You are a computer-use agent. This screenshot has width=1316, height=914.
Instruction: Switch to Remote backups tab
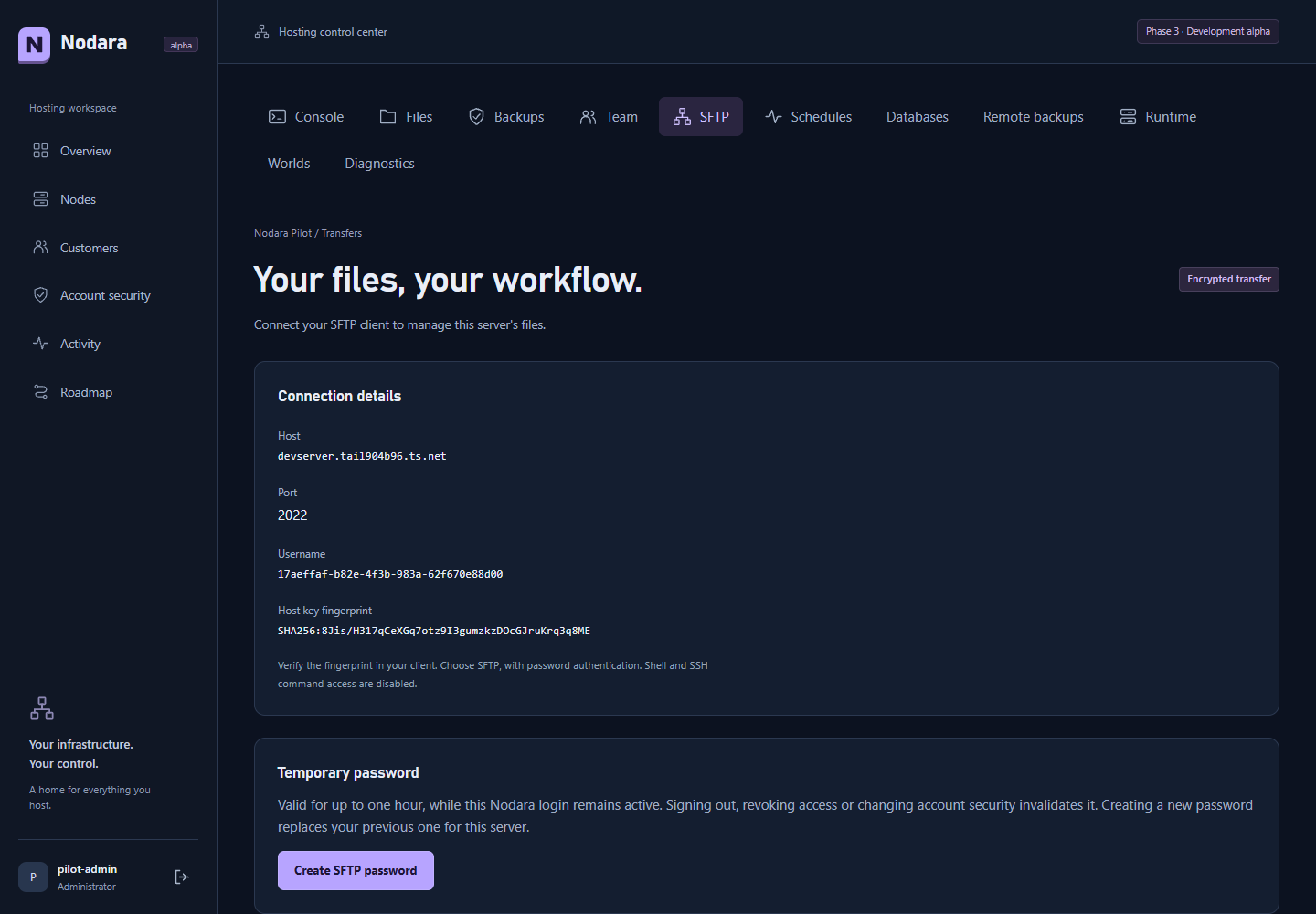(x=1034, y=117)
